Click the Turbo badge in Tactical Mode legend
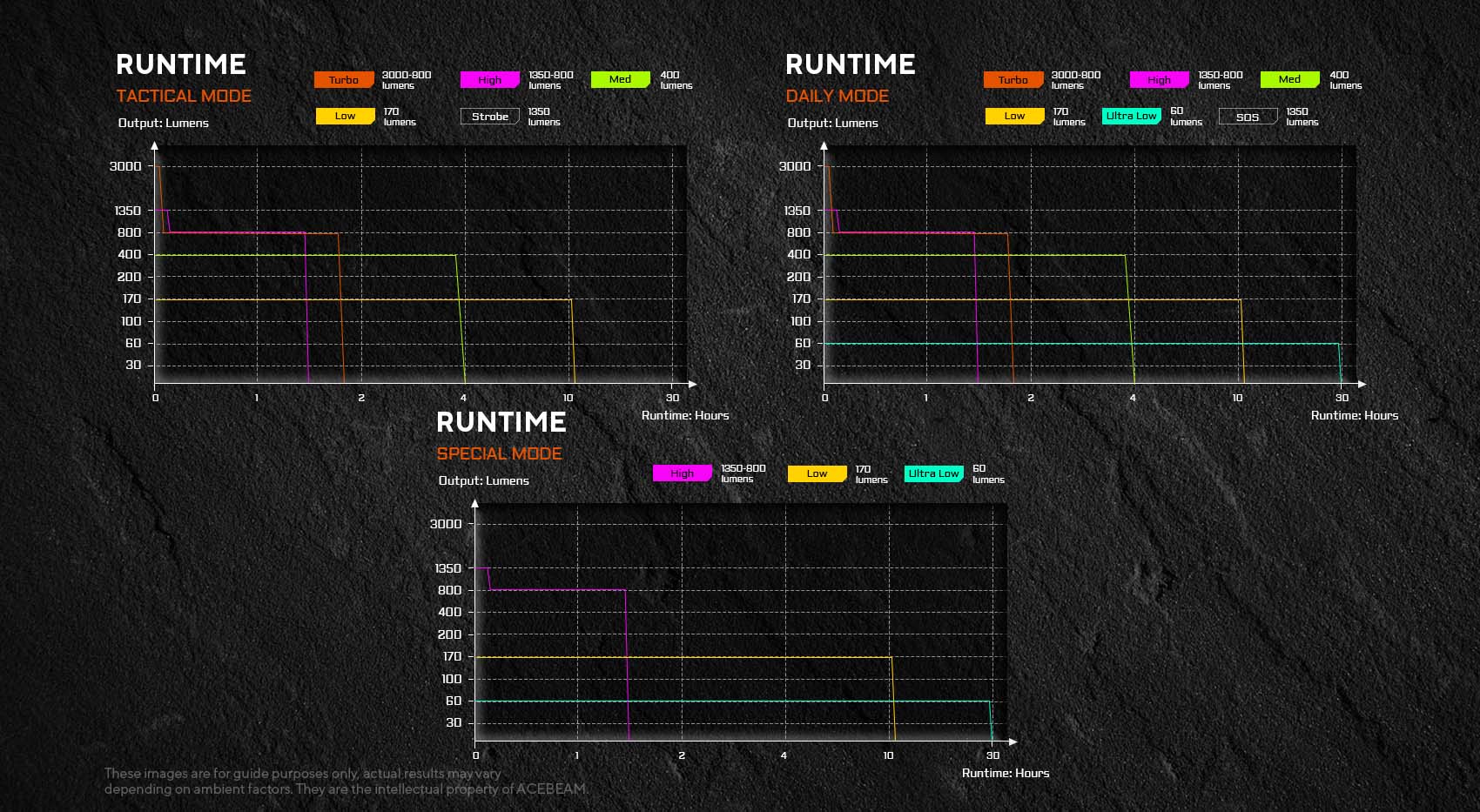 pos(344,80)
